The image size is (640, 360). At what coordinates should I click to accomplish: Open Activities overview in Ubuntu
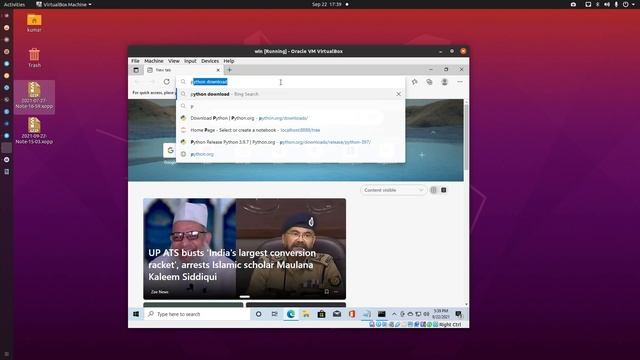(14, 4)
